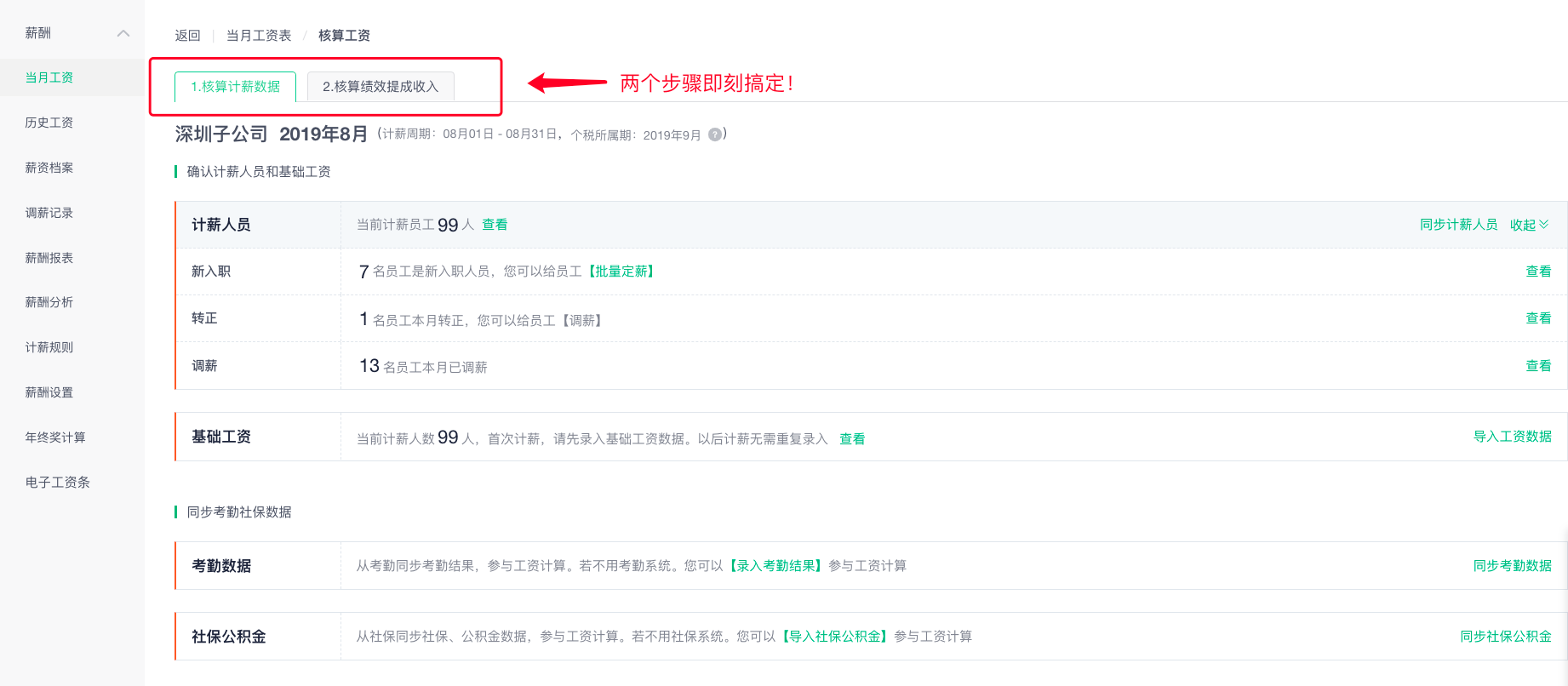Screen dimensions: 1568x686
Task: Click the 【导入社保公积金】 link
Action: pyautogui.click(x=834, y=637)
